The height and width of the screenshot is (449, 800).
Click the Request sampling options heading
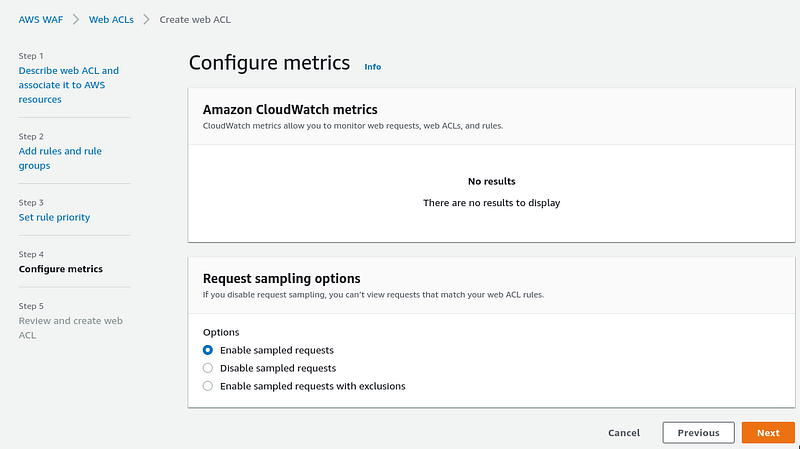(282, 278)
